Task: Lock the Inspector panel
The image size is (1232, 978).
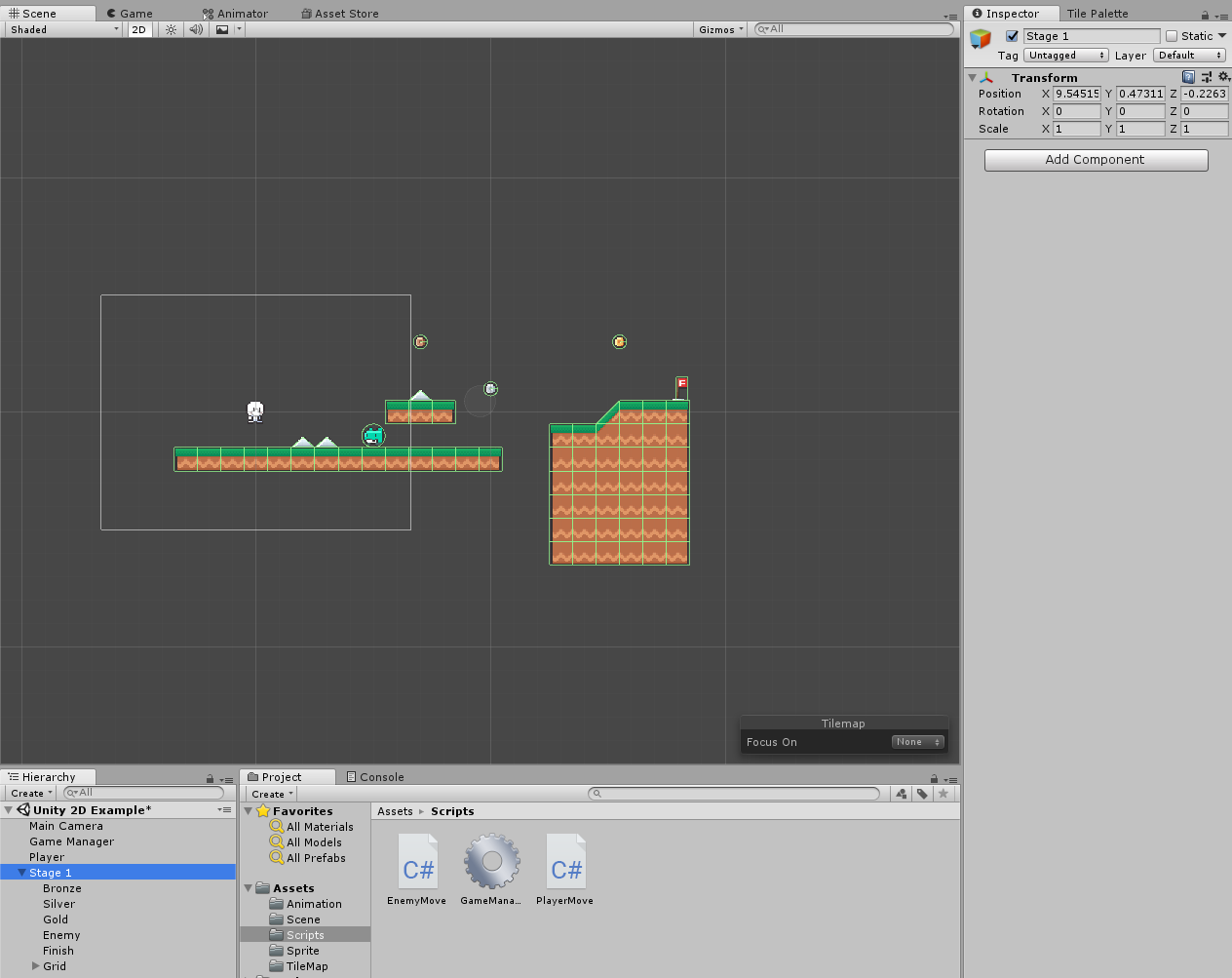Action: (1206, 15)
